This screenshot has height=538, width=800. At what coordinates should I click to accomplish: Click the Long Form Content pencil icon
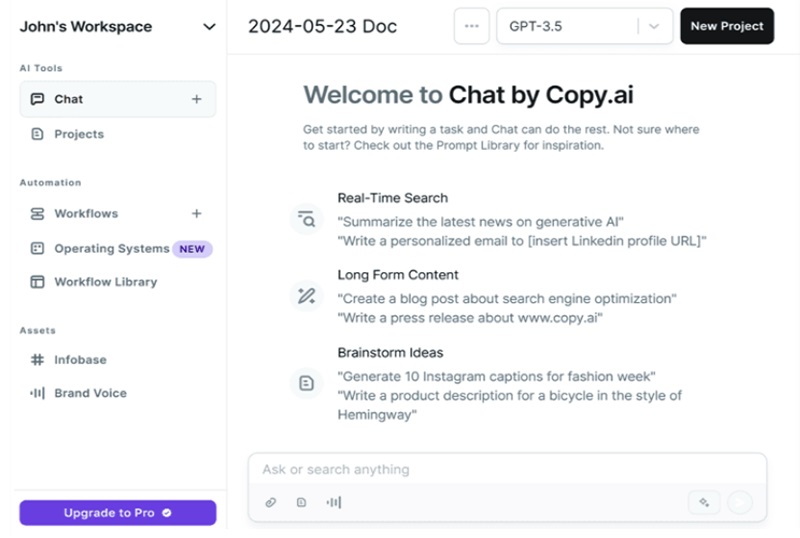tap(307, 296)
